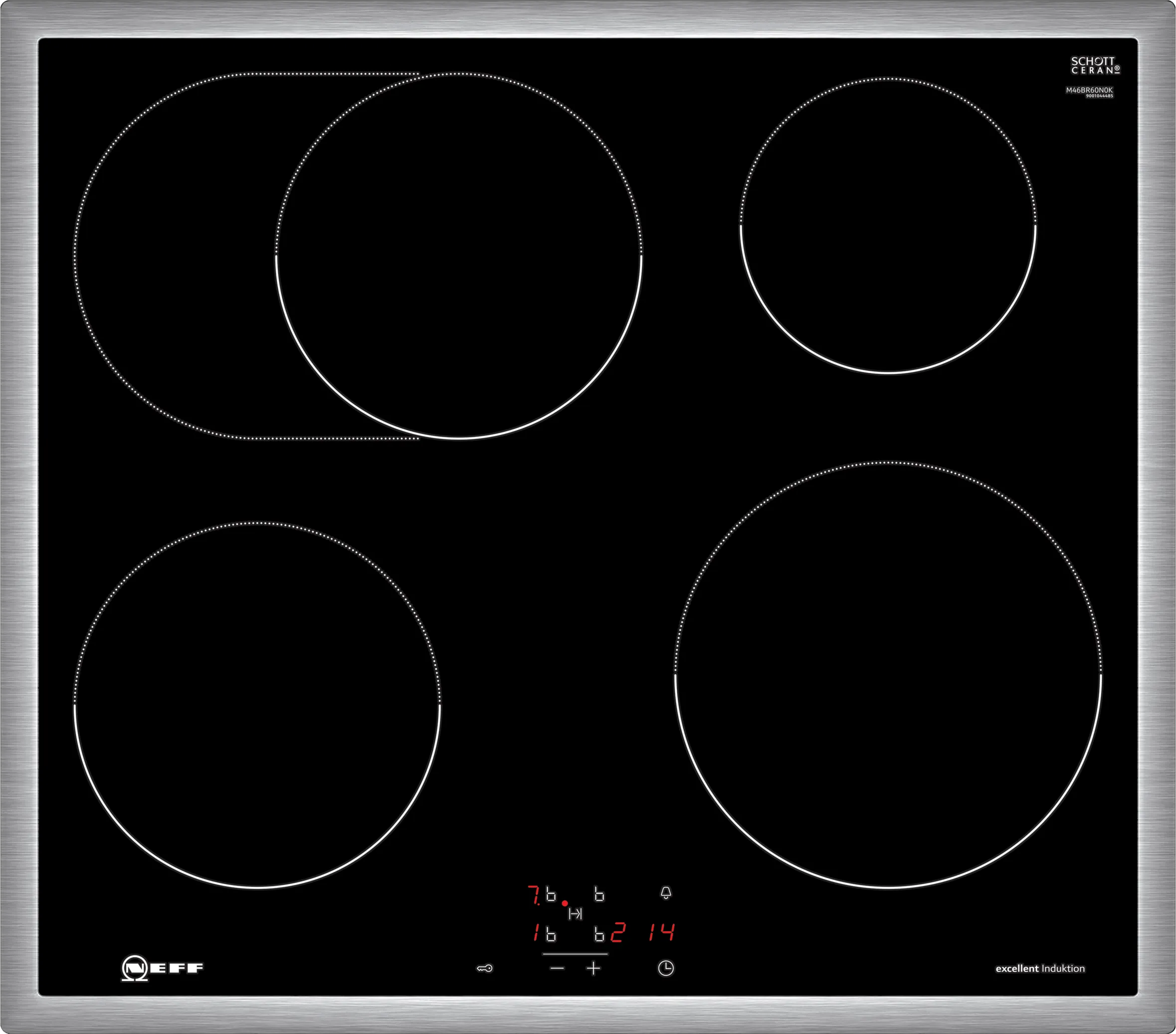Select the top-right small cooking zone
Viewport: 1176px width, 1034px height.
(x=888, y=225)
